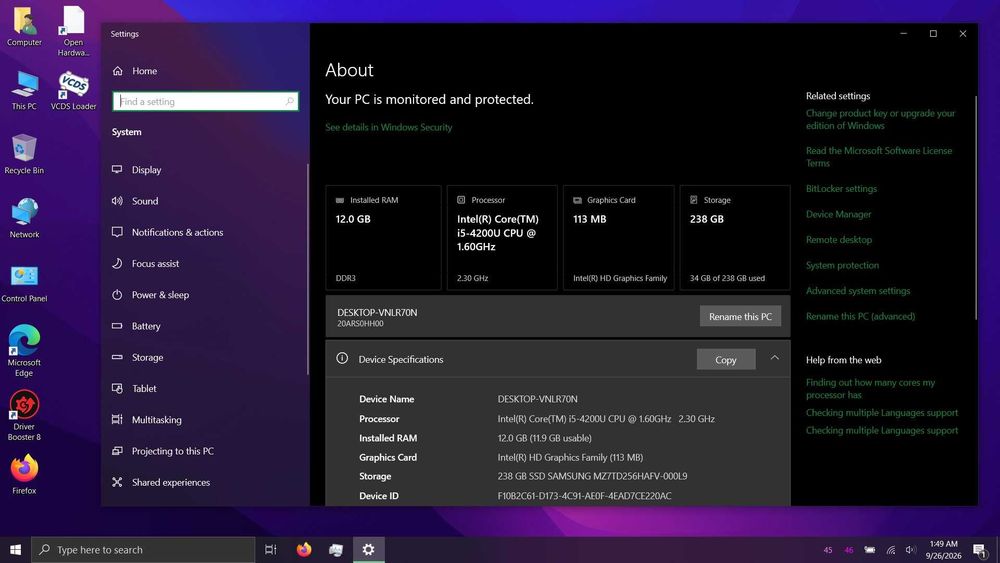Click the Settings gear on the taskbar
This screenshot has height=563, width=1000.
click(369, 550)
